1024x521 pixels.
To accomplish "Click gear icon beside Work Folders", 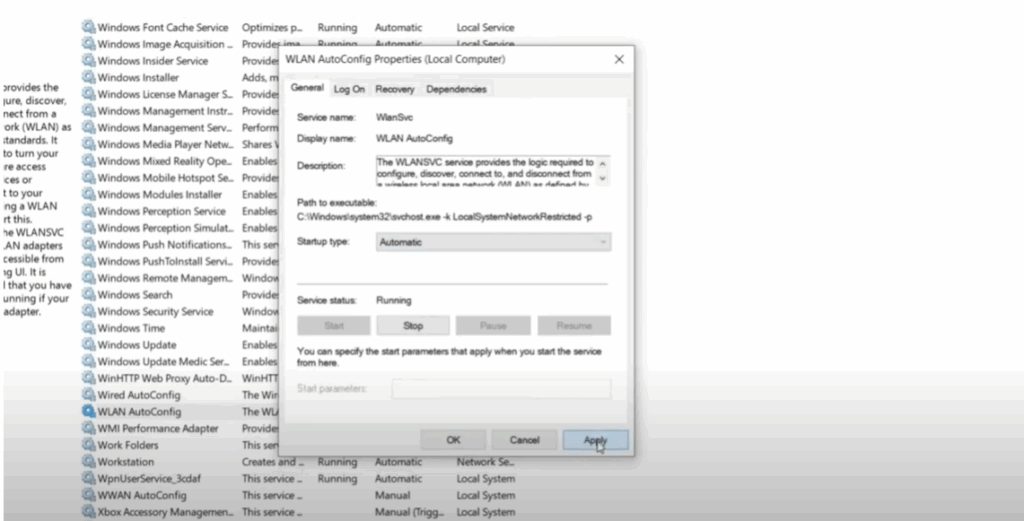I will pos(89,445).
